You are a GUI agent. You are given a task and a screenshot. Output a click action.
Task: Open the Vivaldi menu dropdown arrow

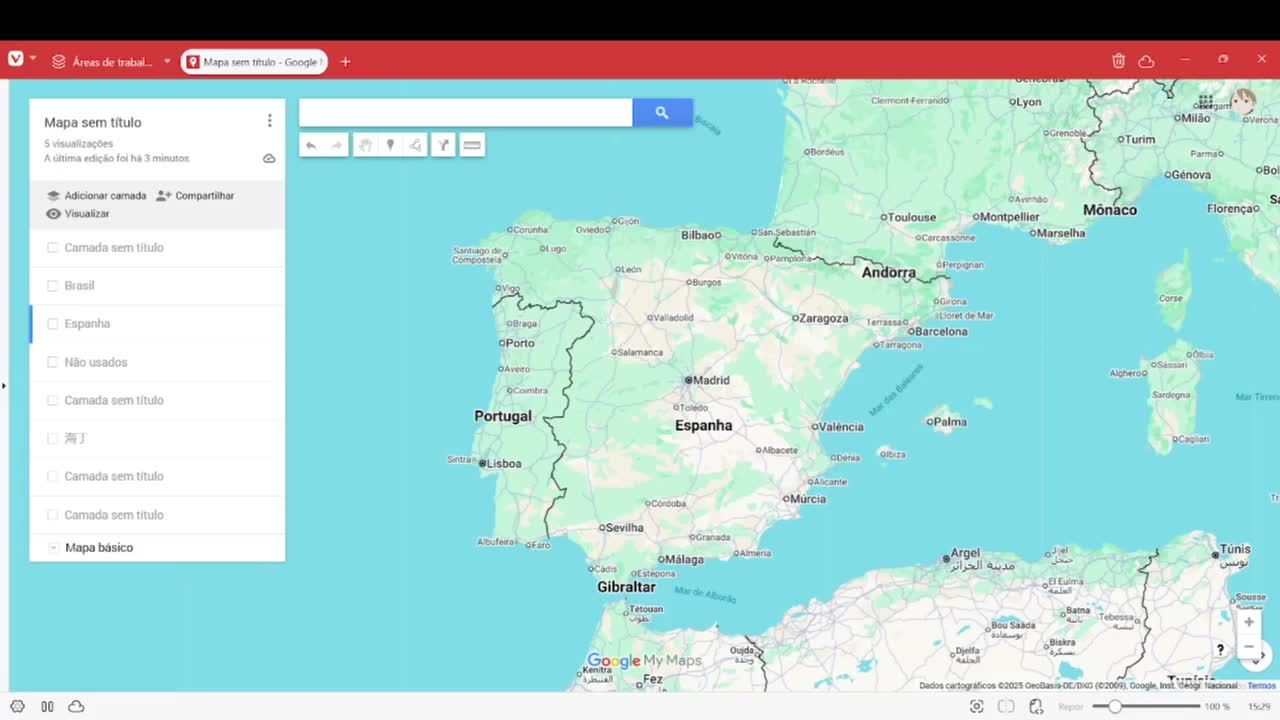click(x=32, y=58)
